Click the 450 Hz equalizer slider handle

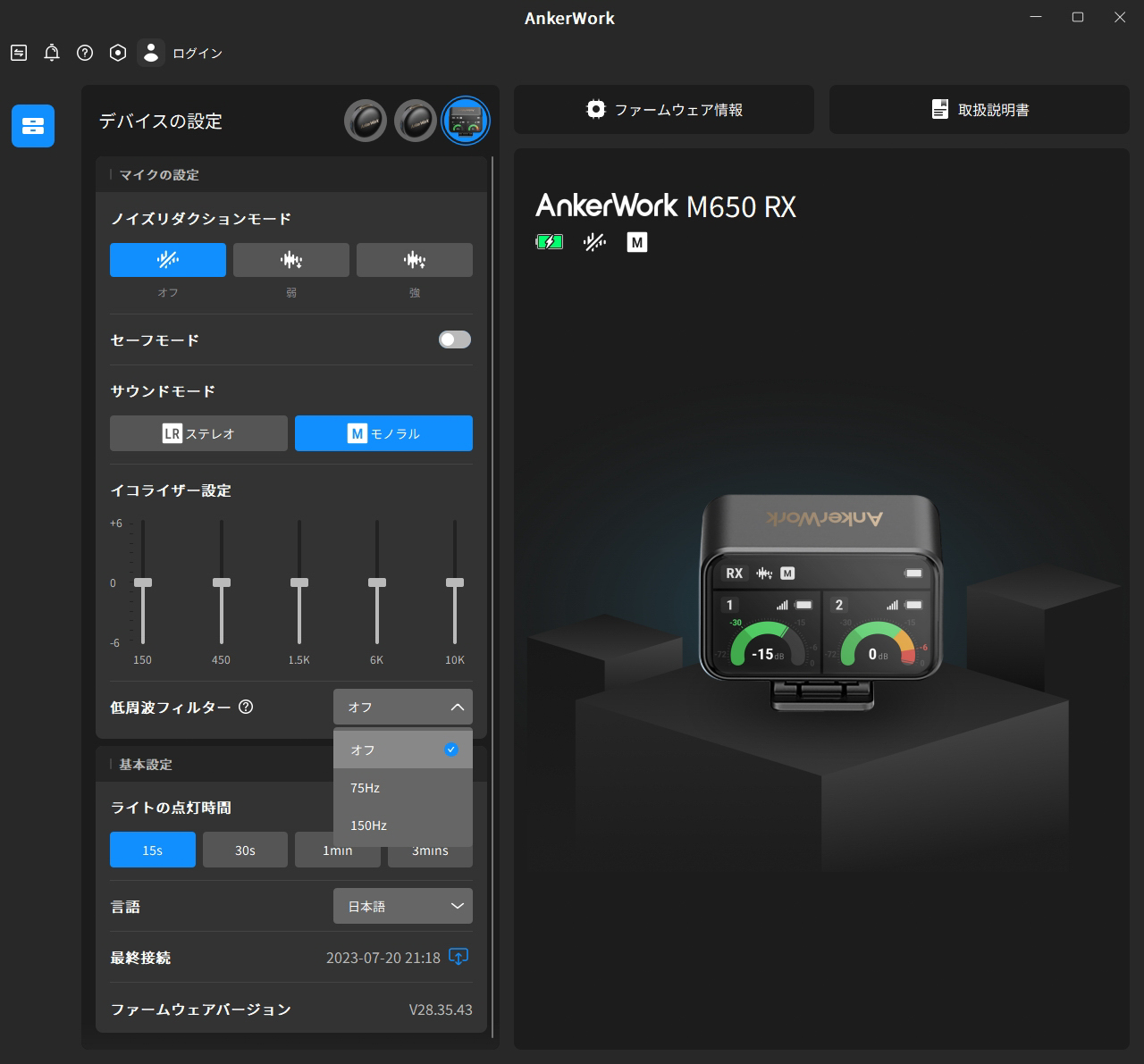[222, 582]
